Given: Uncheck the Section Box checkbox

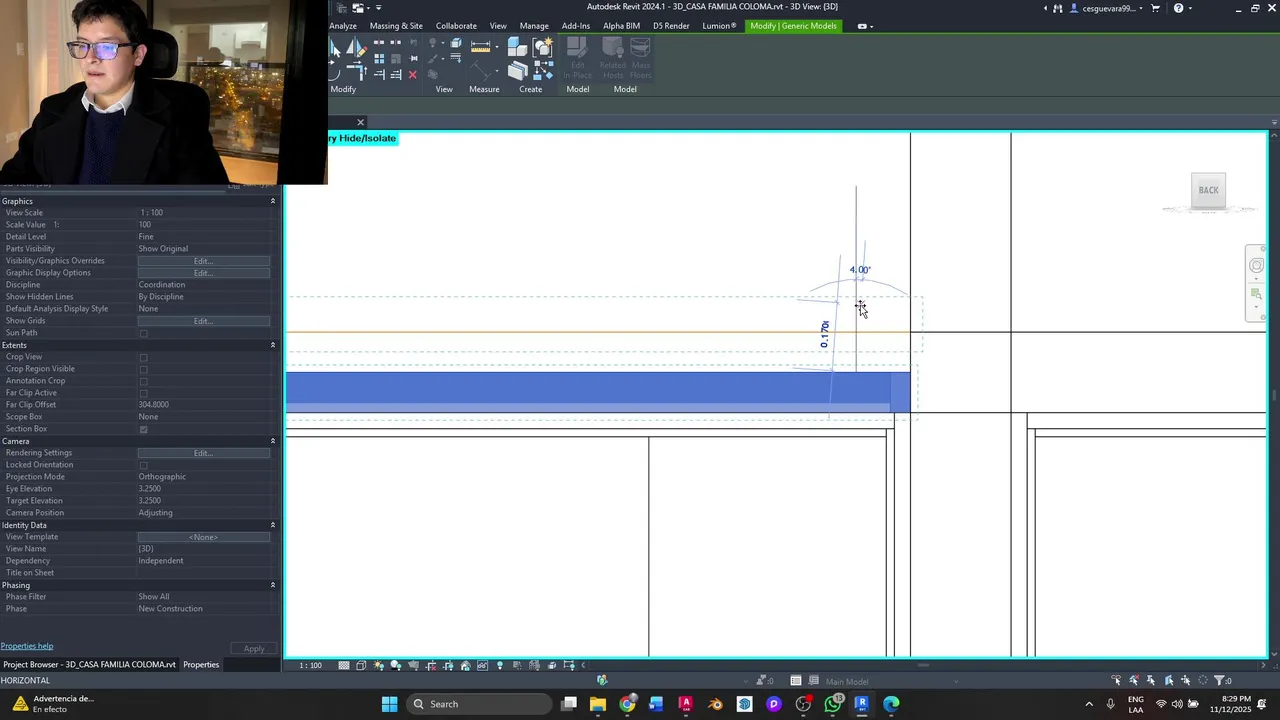Looking at the screenshot, I should [143, 429].
